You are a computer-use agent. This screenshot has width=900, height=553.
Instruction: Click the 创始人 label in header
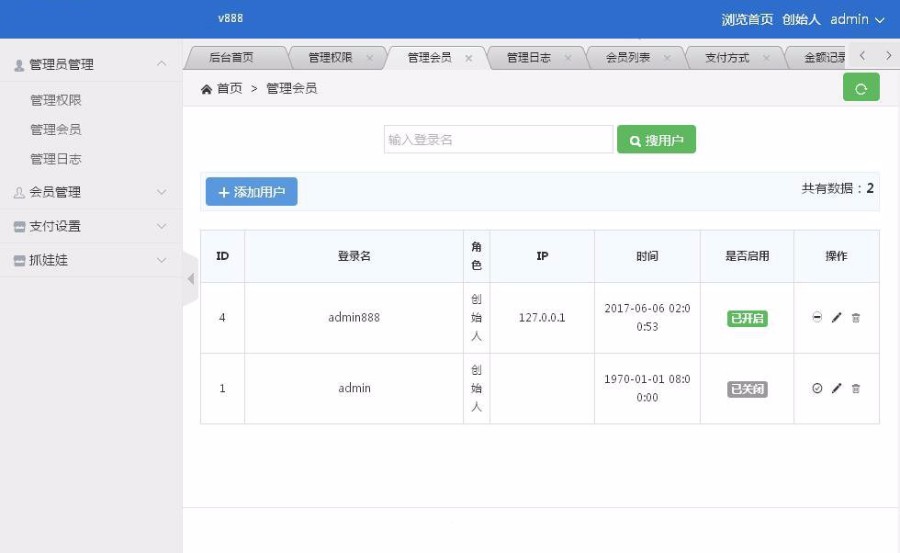click(801, 20)
